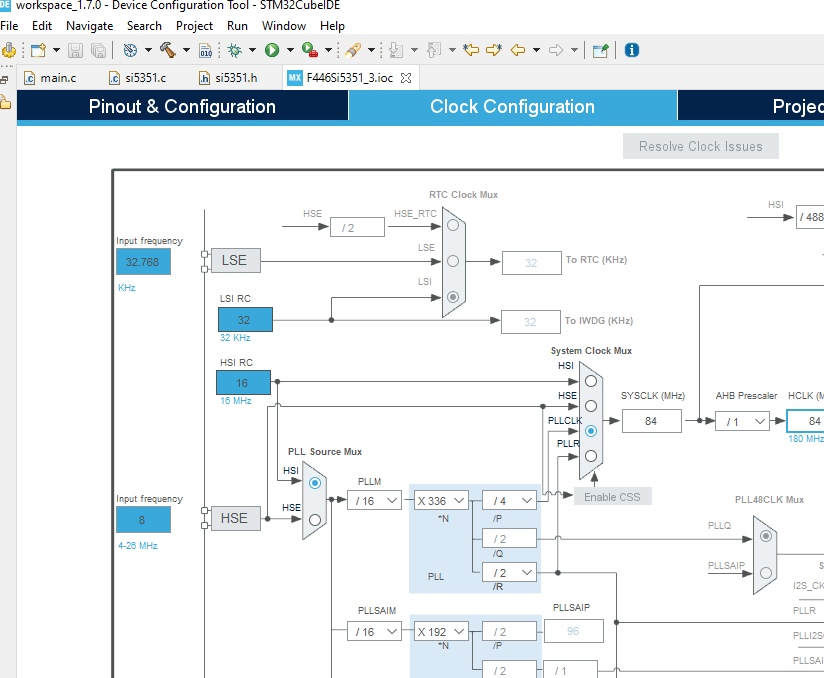Click the HSE input frequency field showing 8

coord(143,520)
